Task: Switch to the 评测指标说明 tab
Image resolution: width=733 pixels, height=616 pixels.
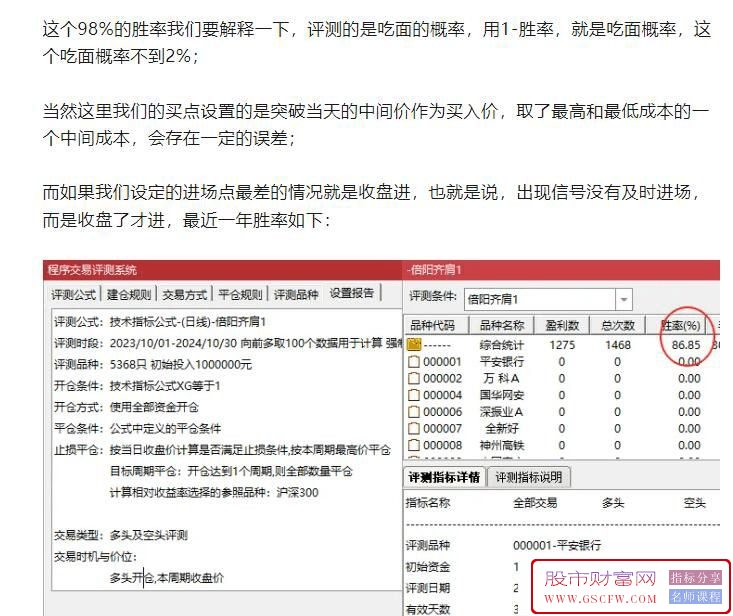Action: click(529, 477)
